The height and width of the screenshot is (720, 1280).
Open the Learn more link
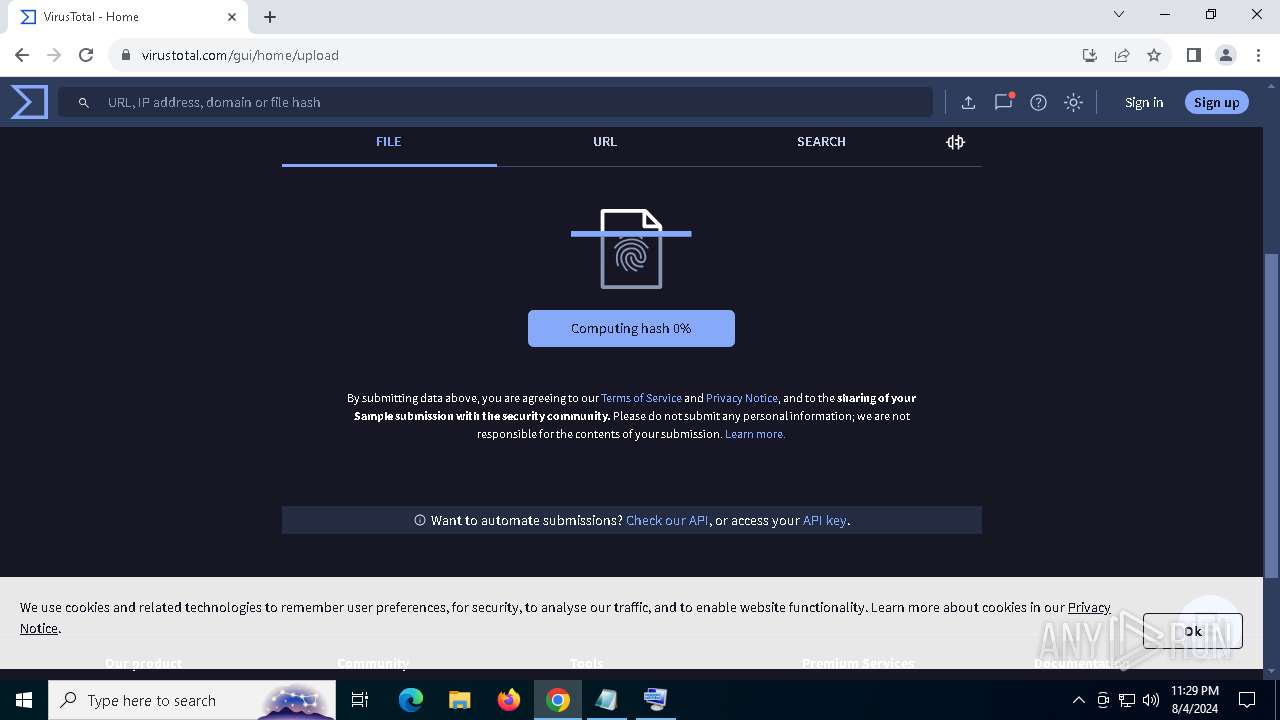click(755, 434)
